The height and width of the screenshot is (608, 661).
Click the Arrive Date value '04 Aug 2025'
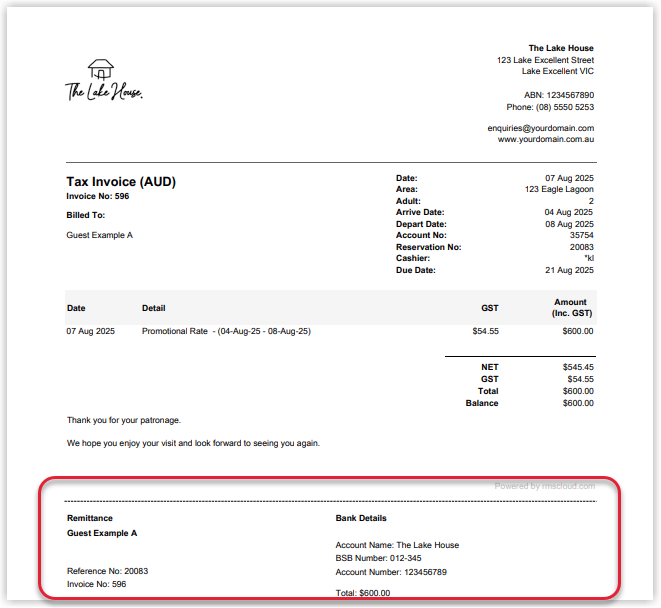click(569, 212)
